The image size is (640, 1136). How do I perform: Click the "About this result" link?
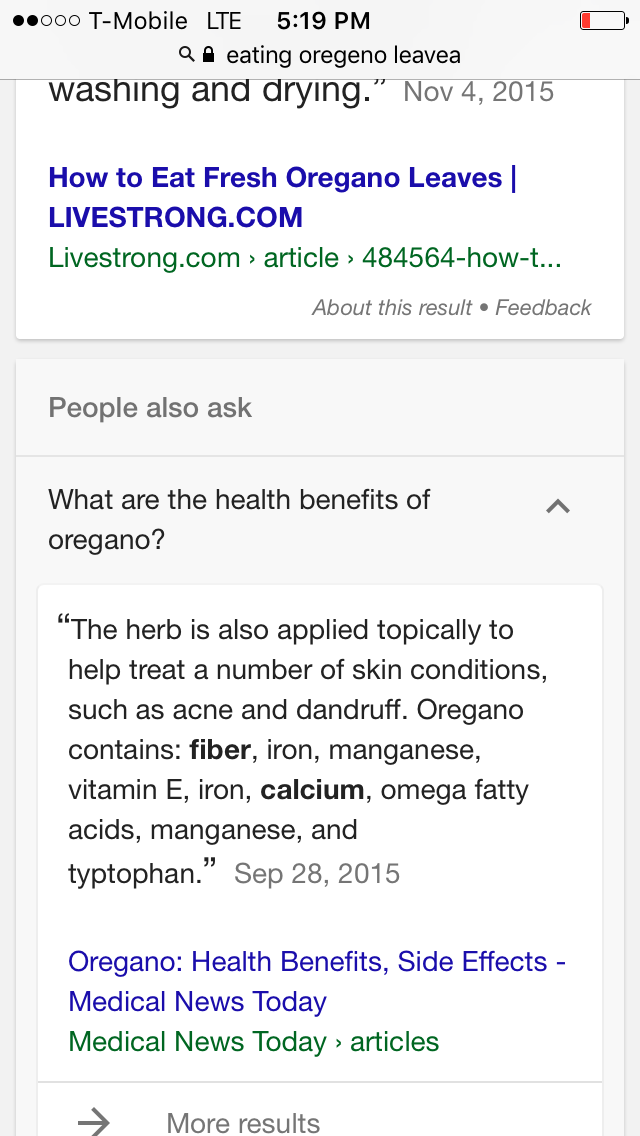tap(391, 308)
